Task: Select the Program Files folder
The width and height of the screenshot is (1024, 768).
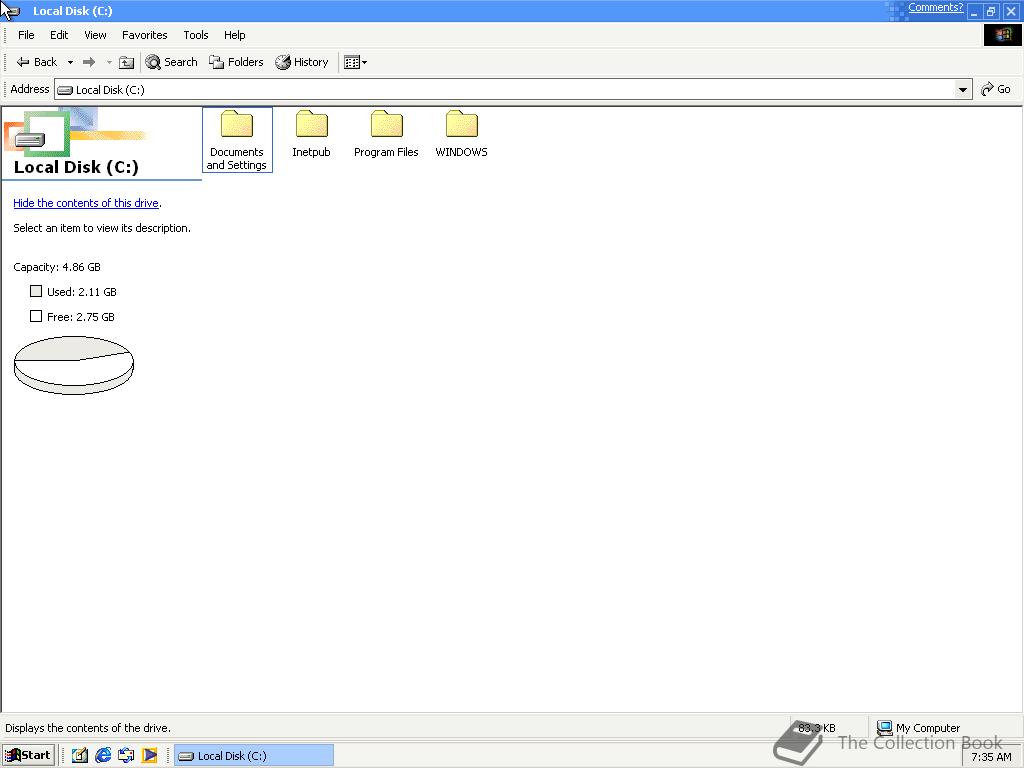Action: (386, 134)
